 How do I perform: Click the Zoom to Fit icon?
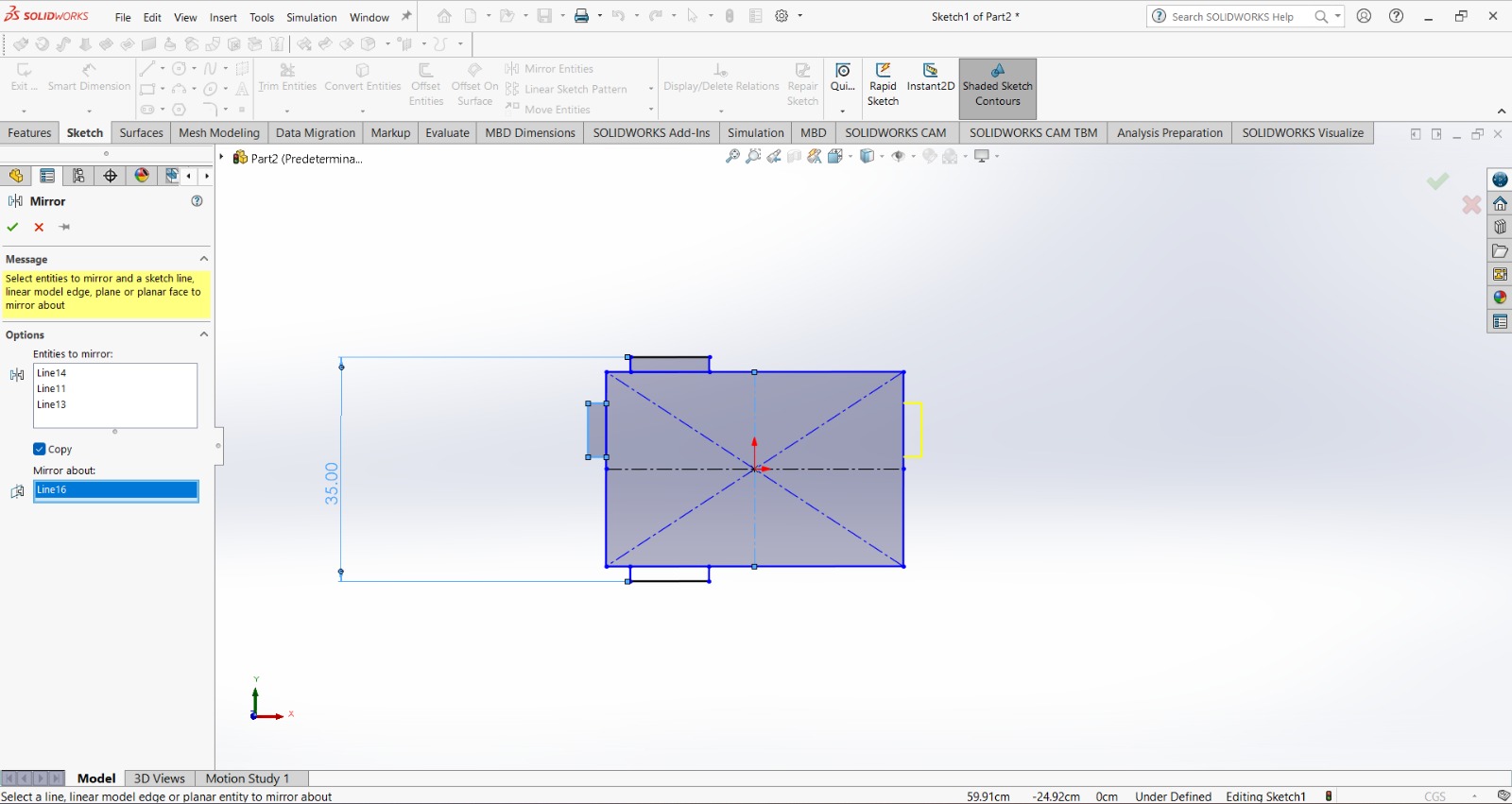(x=732, y=157)
